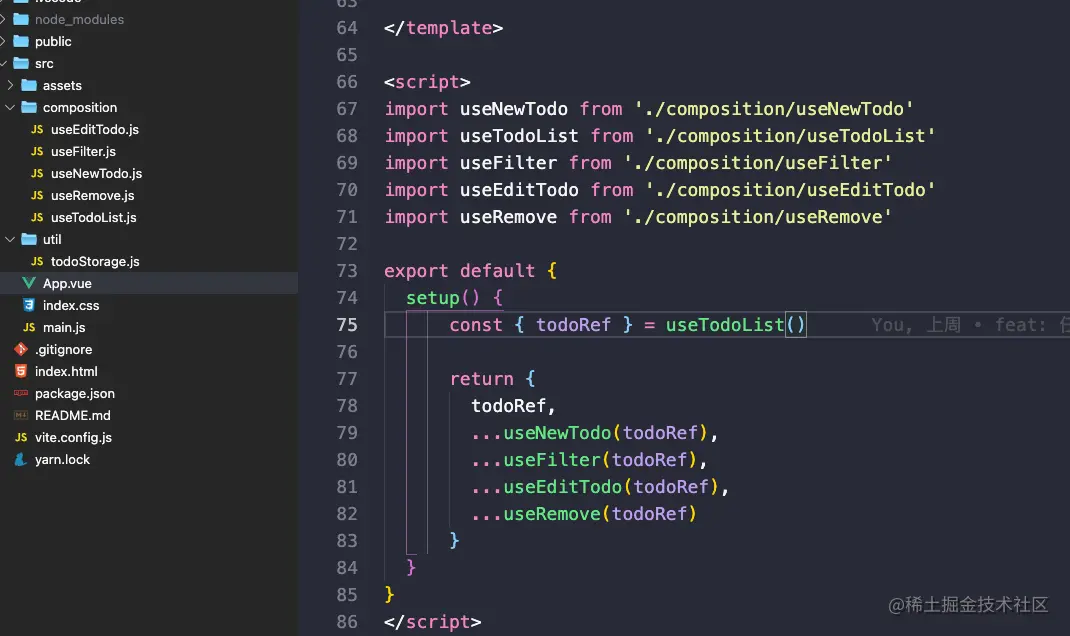Expand the node_modules folder chevron
The height and width of the screenshot is (636, 1070).
click(3, 19)
